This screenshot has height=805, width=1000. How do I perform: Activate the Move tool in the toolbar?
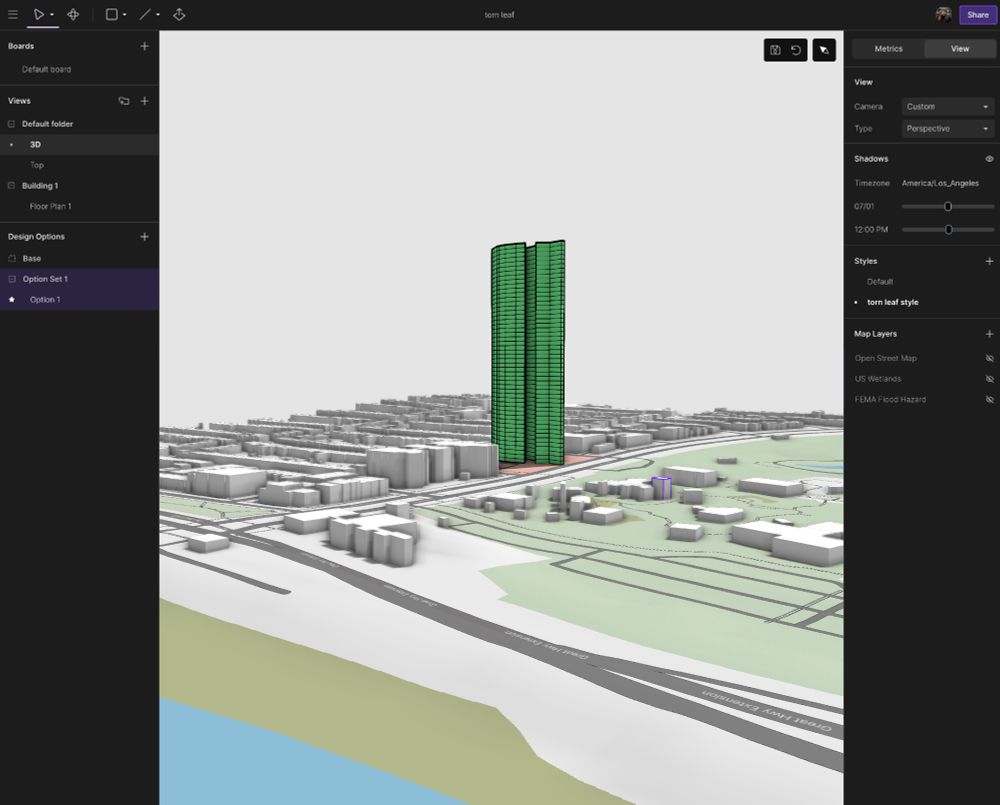click(73, 14)
